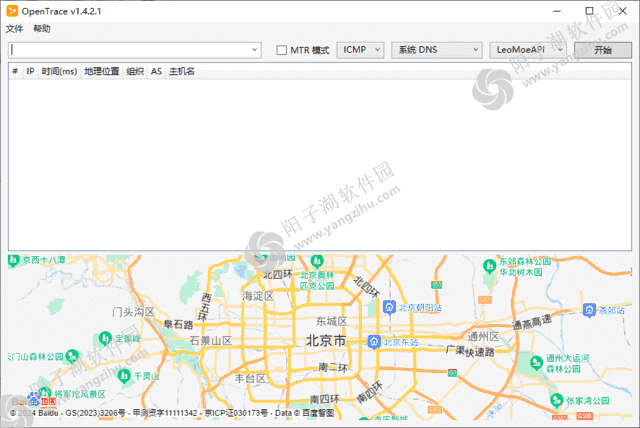Click the IP column header
The image size is (640, 428).
point(30,71)
